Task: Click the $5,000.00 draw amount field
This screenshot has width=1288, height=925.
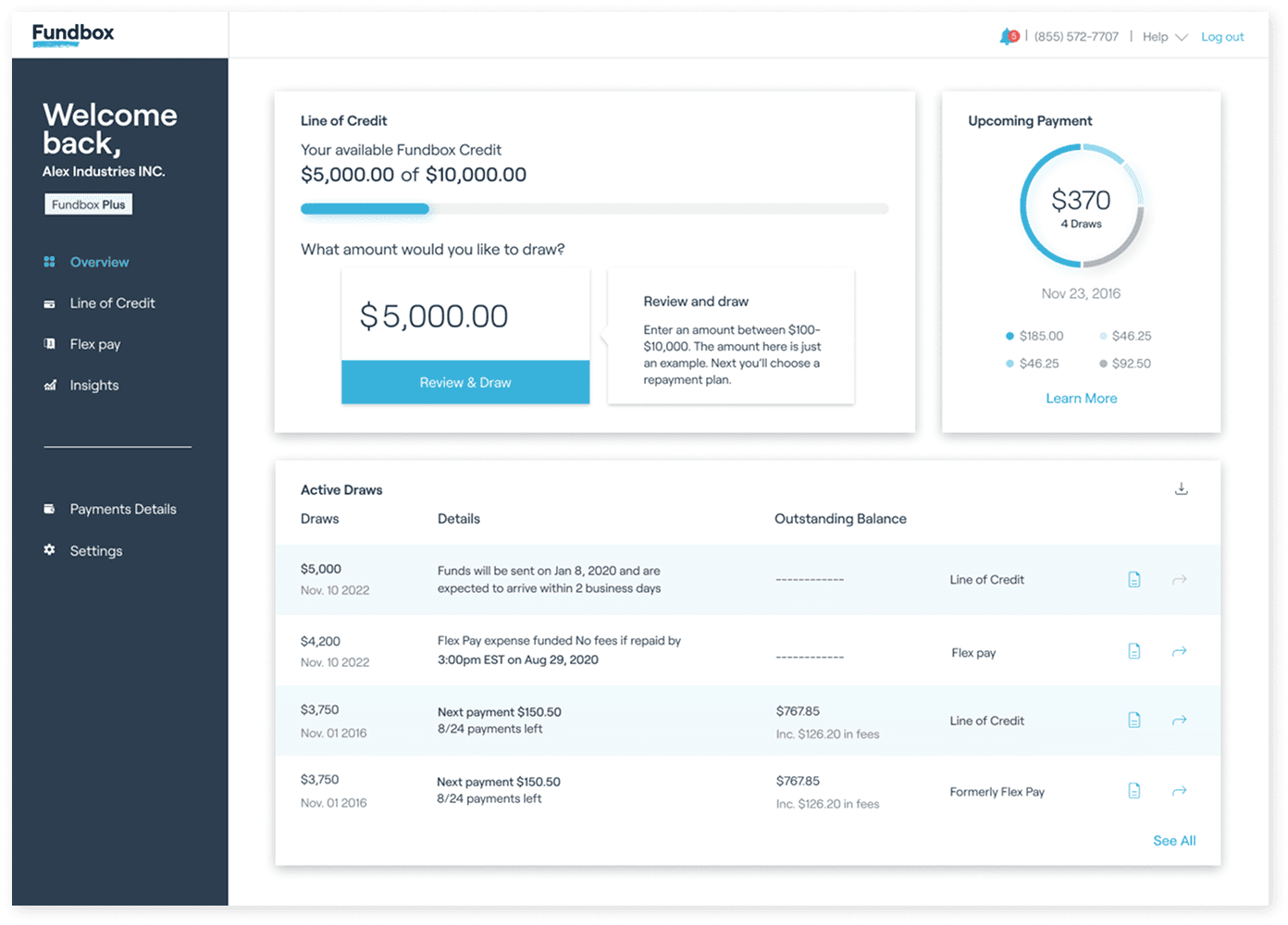Action: point(465,315)
